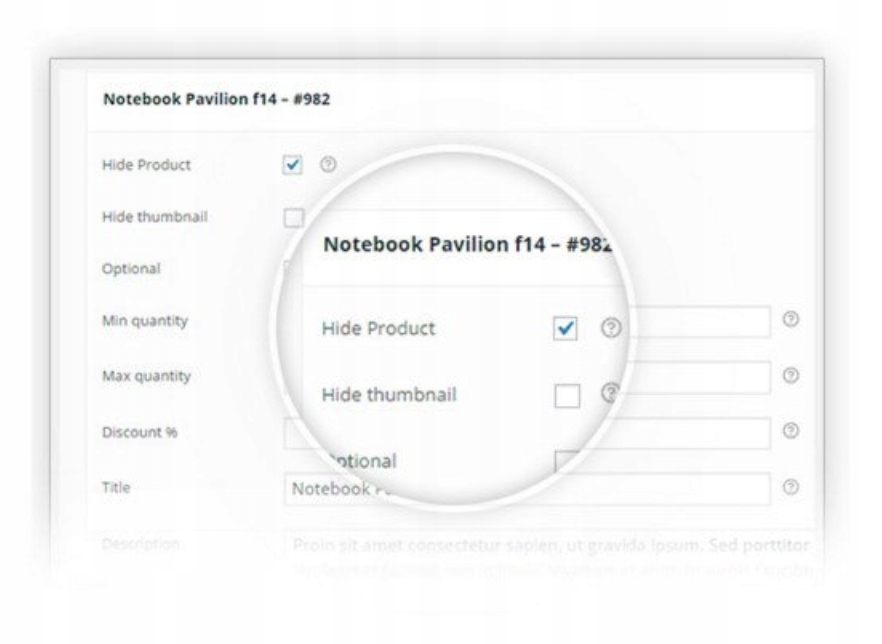Viewport: 882px width, 644px height.
Task: Tick the partially visible magnified Optional checkbox
Action: (566, 462)
